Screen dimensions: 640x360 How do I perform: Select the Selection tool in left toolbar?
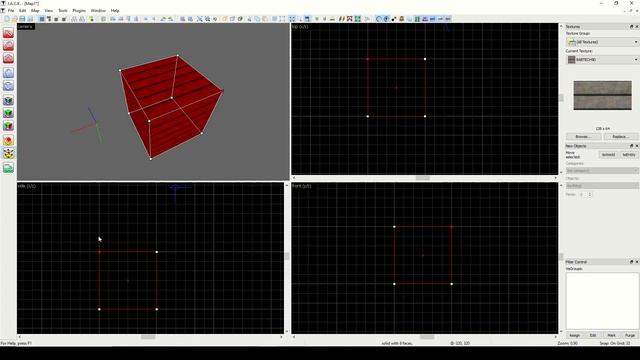(x=8, y=33)
